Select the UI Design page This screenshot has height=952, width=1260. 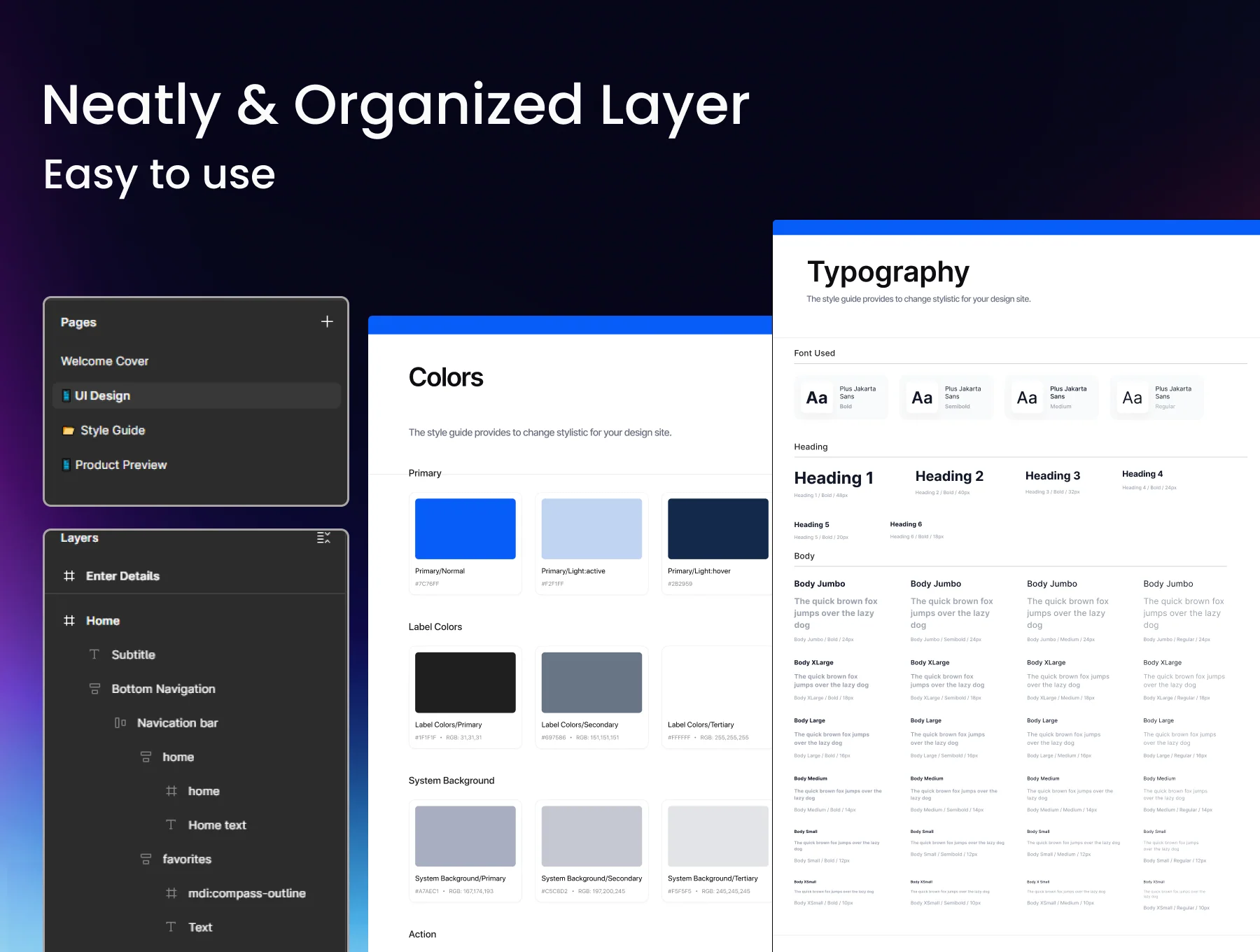click(197, 395)
